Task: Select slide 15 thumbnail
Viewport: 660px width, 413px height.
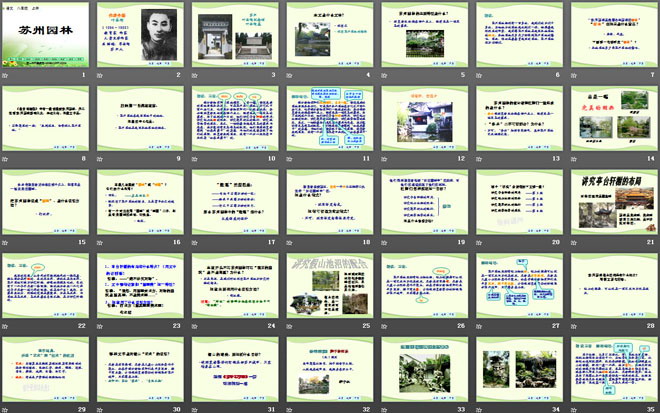Action: [x=45, y=202]
